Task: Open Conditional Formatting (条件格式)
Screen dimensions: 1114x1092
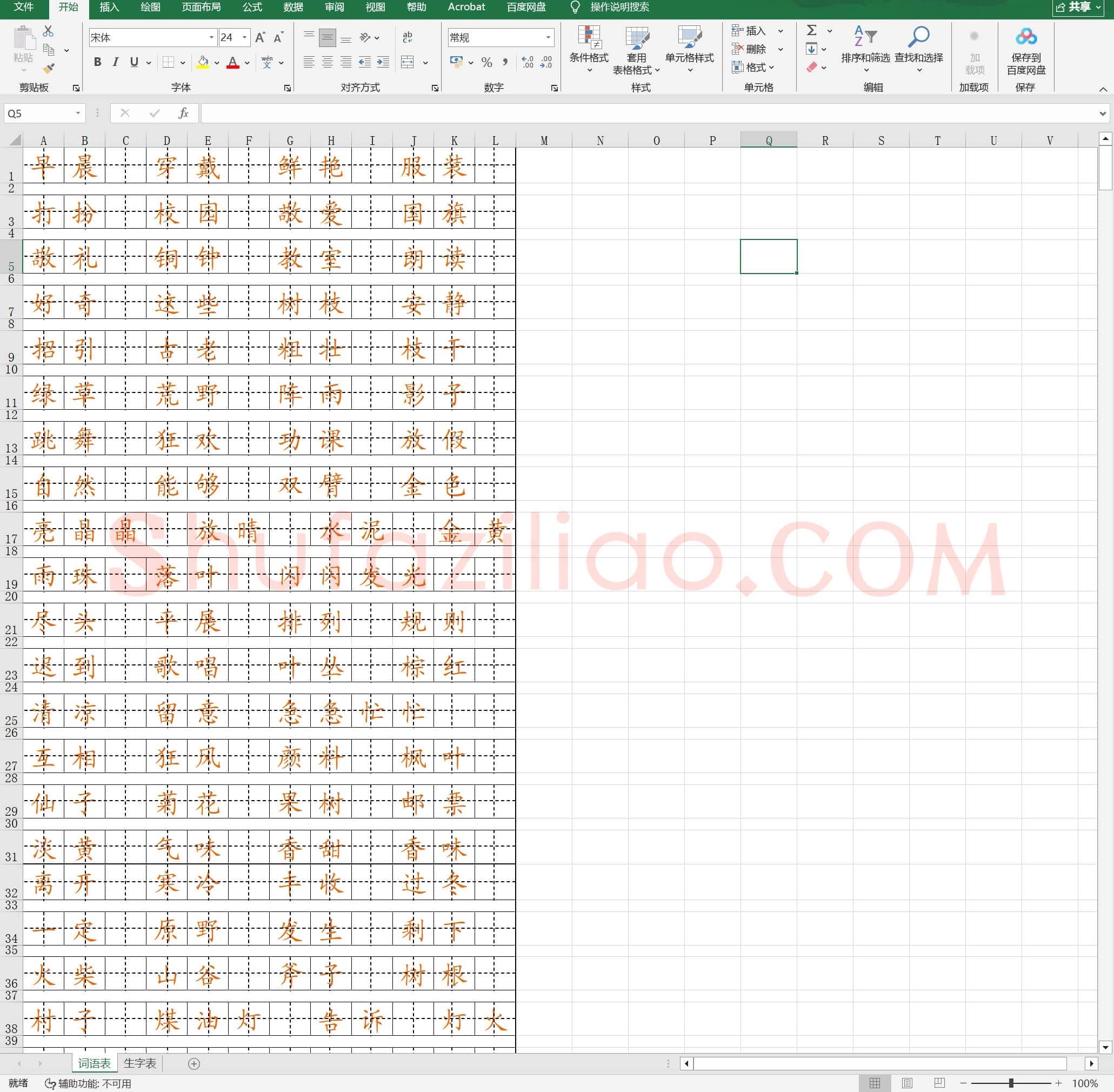Action: [x=589, y=50]
